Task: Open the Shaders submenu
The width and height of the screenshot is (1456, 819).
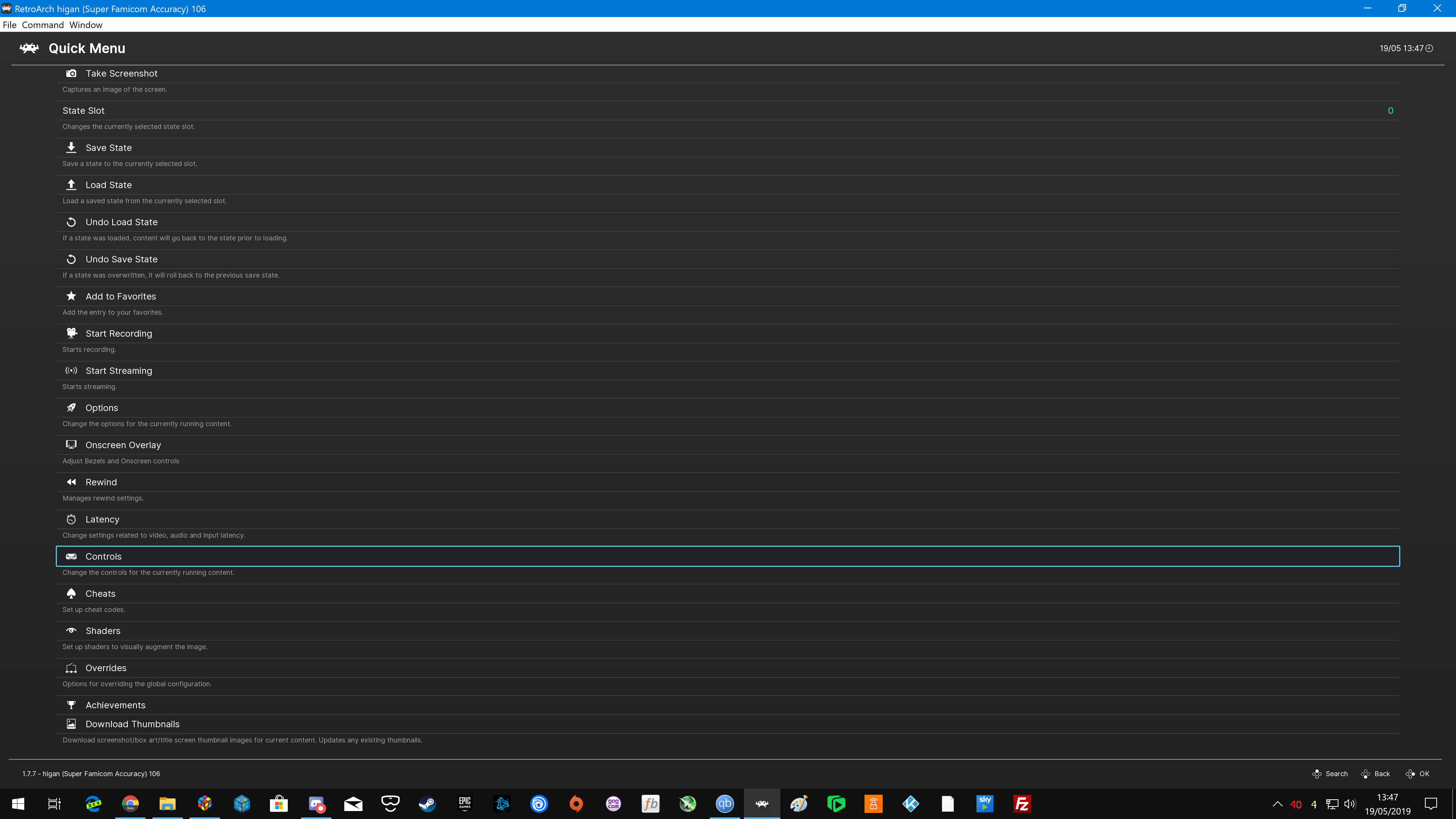Action: click(728, 631)
